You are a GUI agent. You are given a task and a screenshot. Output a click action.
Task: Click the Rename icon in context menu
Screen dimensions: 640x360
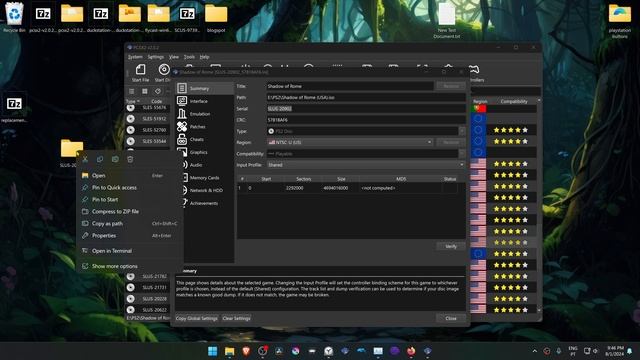pos(115,159)
